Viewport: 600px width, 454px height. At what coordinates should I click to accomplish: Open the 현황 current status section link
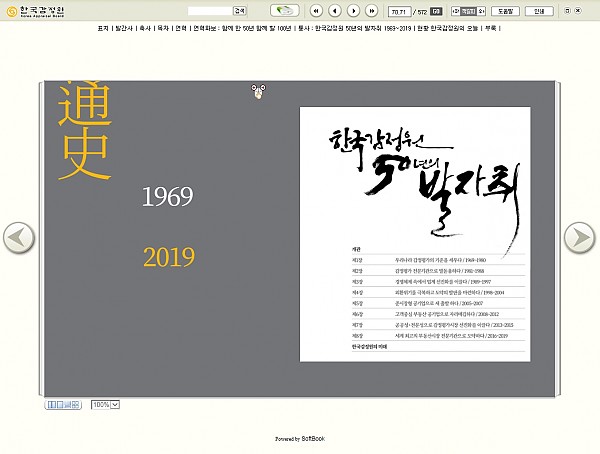click(448, 28)
